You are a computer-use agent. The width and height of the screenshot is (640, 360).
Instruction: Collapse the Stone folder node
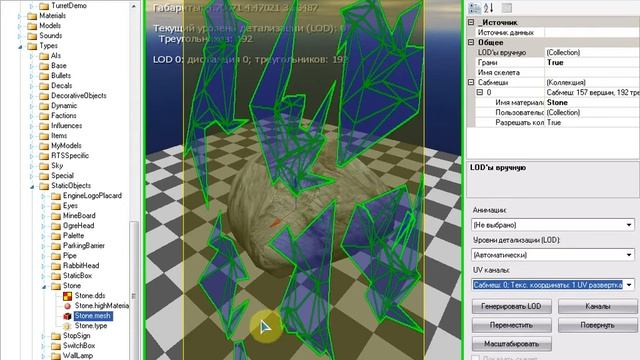44,287
